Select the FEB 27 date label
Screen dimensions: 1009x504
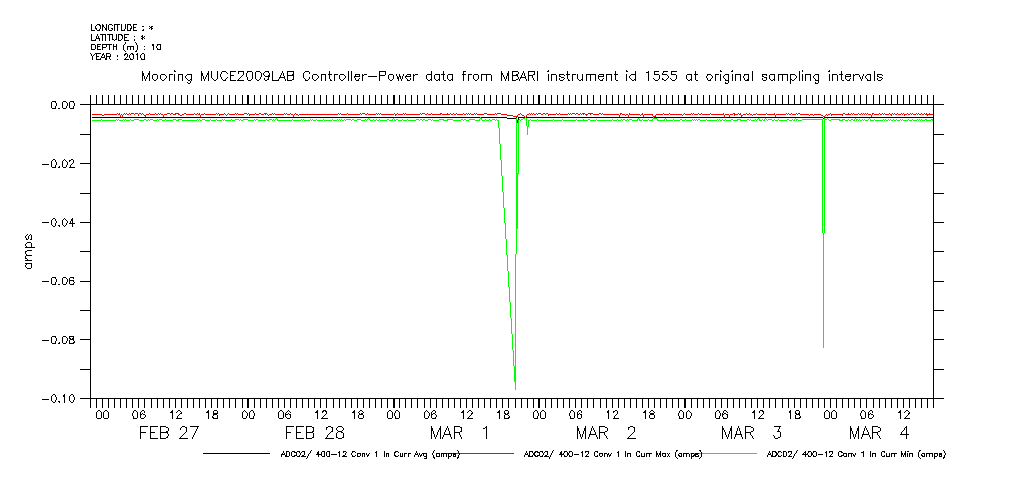click(x=168, y=433)
